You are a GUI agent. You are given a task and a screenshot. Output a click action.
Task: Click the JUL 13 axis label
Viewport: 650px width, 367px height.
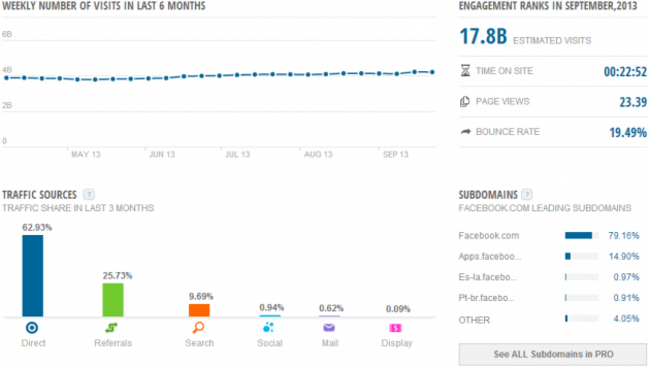tap(238, 154)
